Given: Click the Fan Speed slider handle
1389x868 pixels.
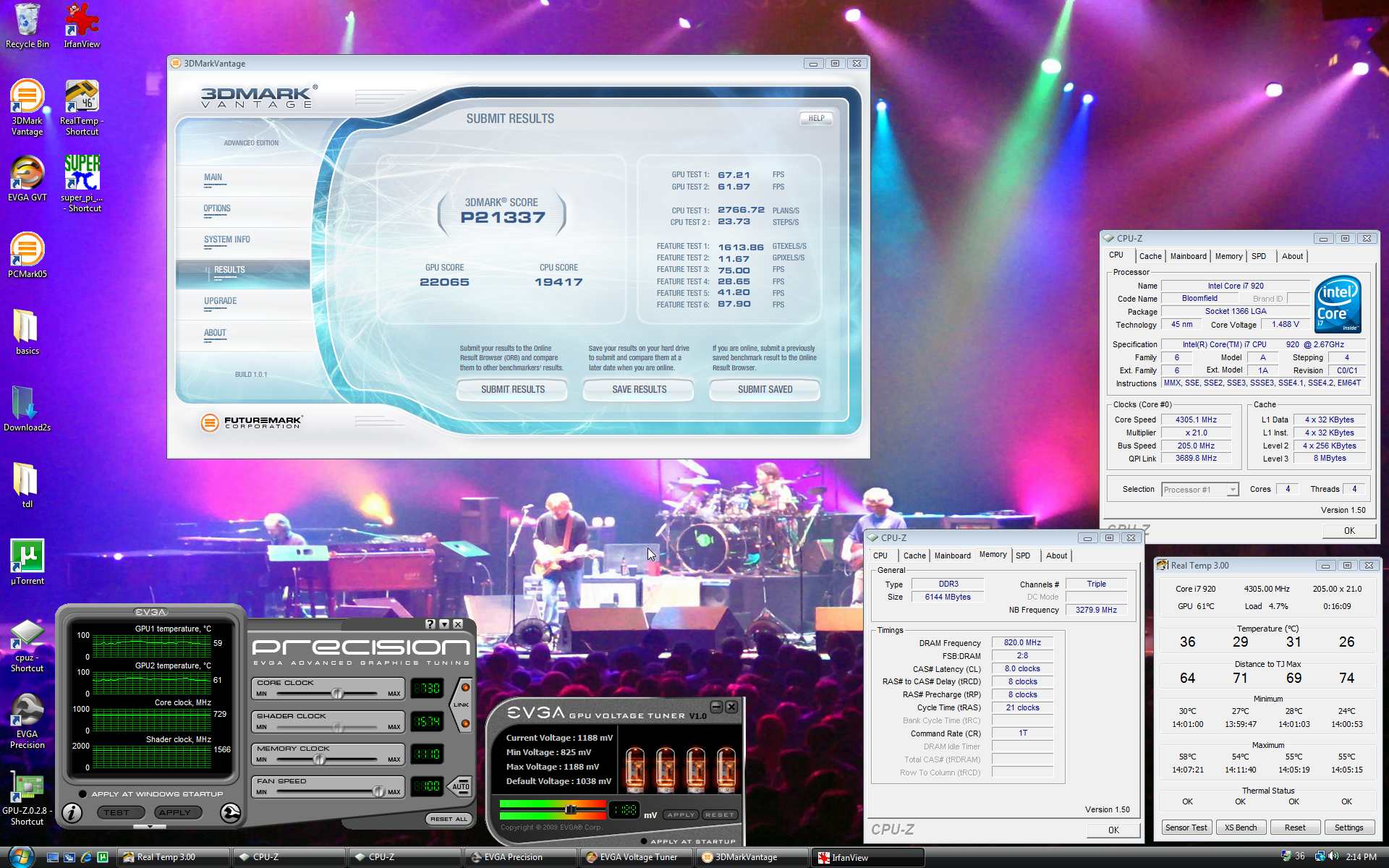Looking at the screenshot, I should (x=378, y=792).
